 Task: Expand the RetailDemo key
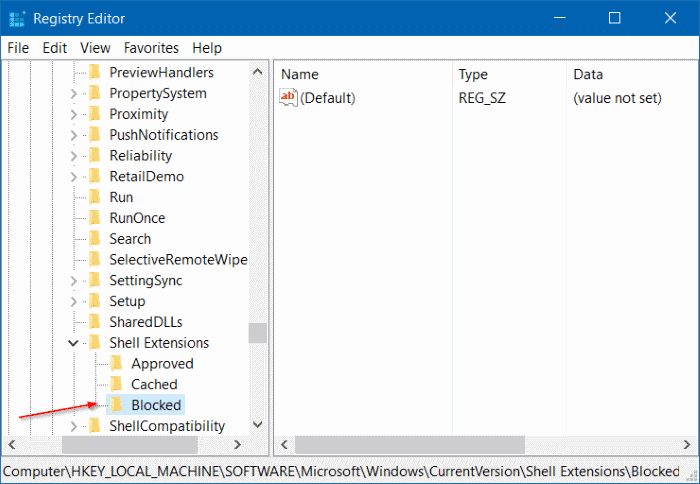coord(74,177)
